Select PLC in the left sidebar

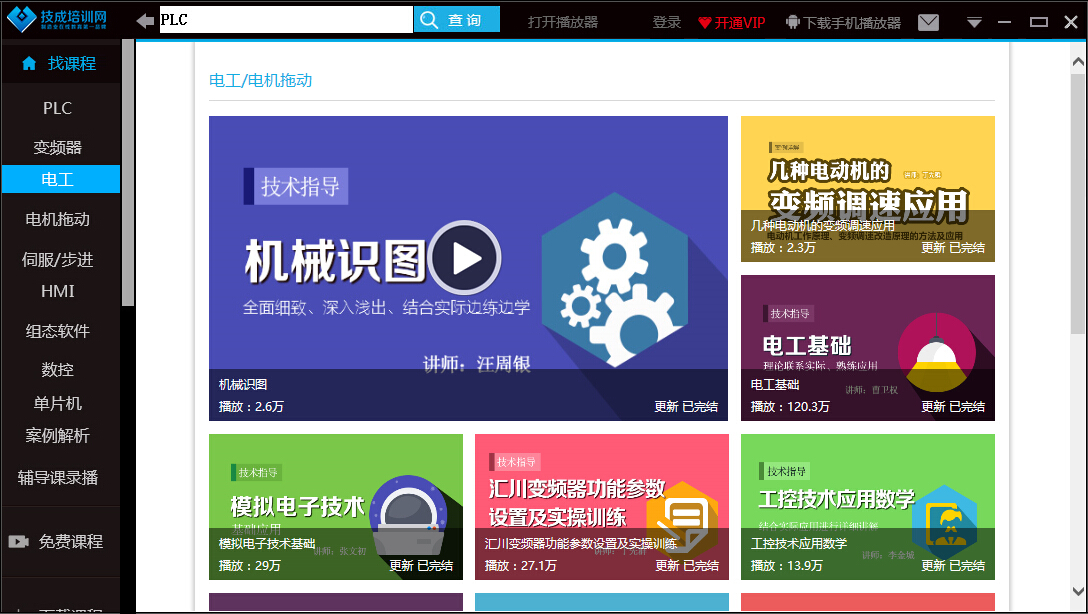[x=58, y=108]
